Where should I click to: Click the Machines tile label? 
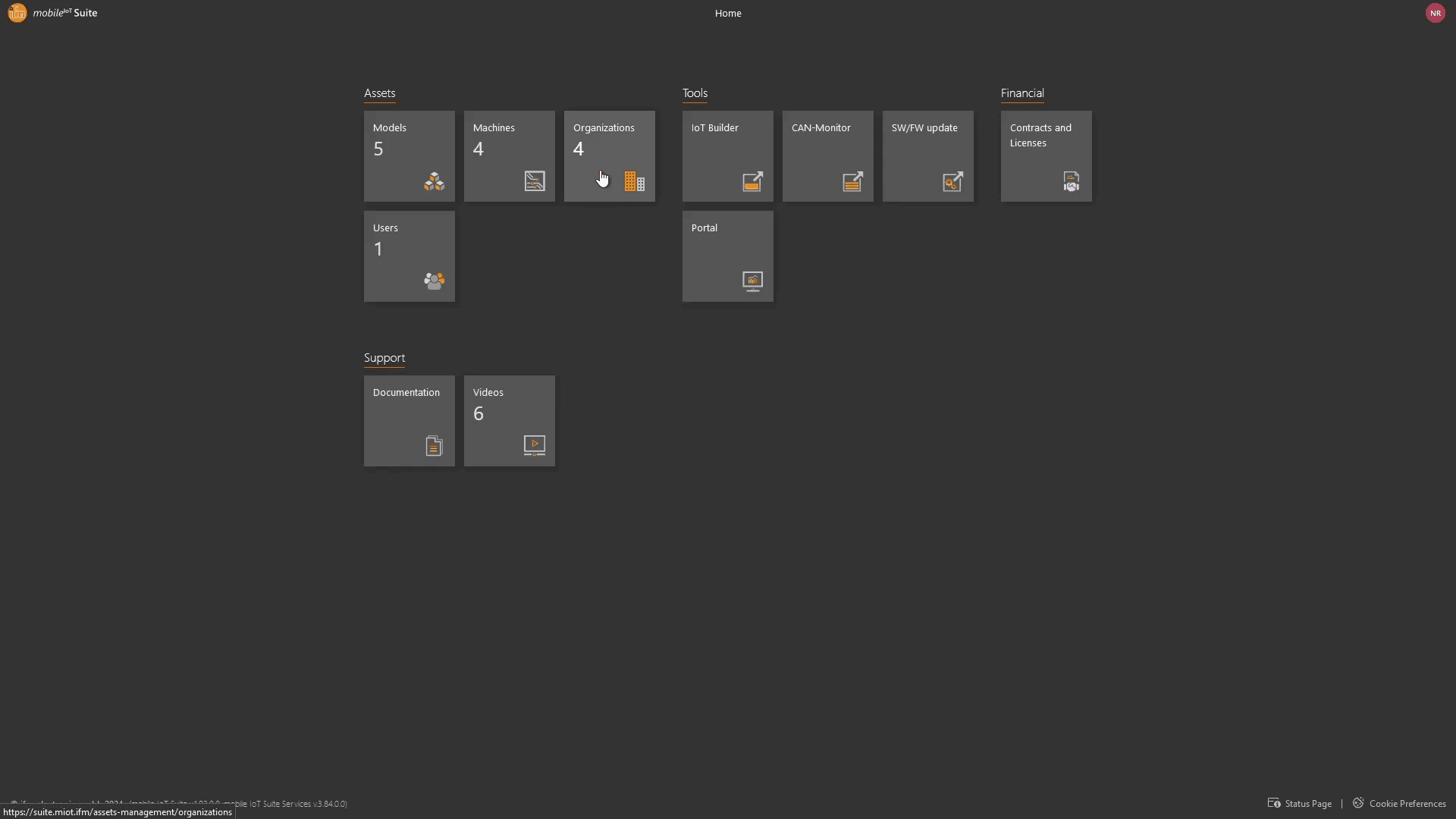(x=494, y=127)
